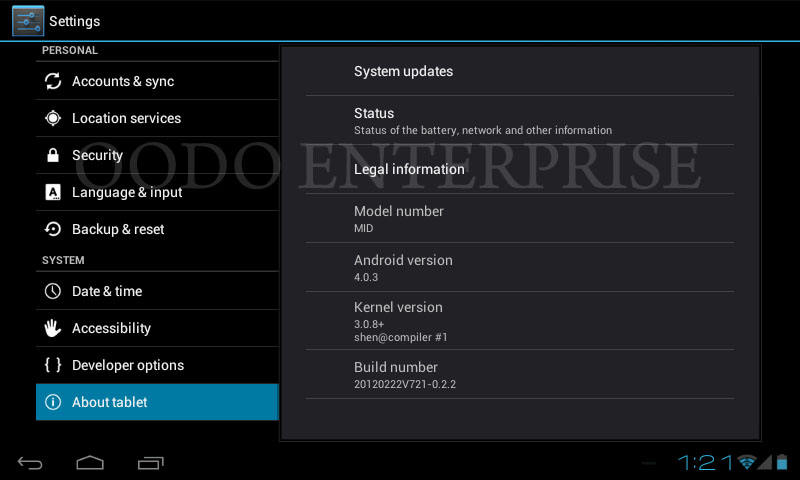This screenshot has width=800, height=480.
Task: Open System updates entry
Action: [x=520, y=71]
